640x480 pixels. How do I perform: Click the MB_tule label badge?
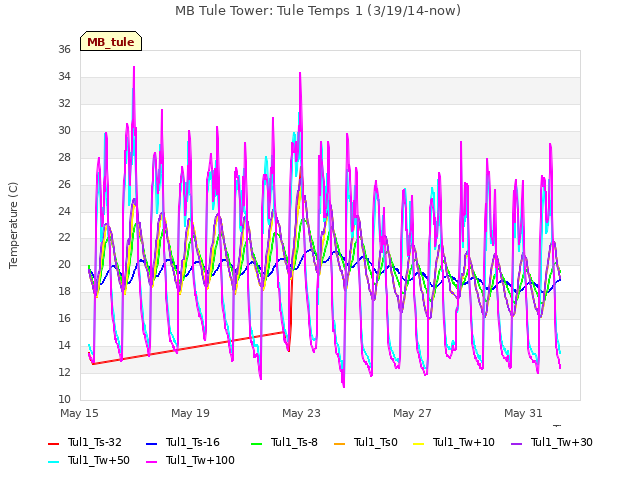111,41
